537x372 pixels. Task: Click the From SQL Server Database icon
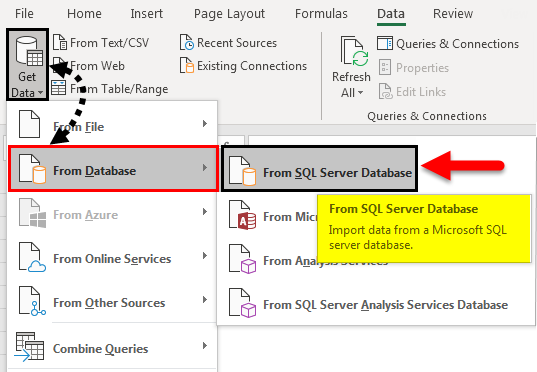[242, 170]
